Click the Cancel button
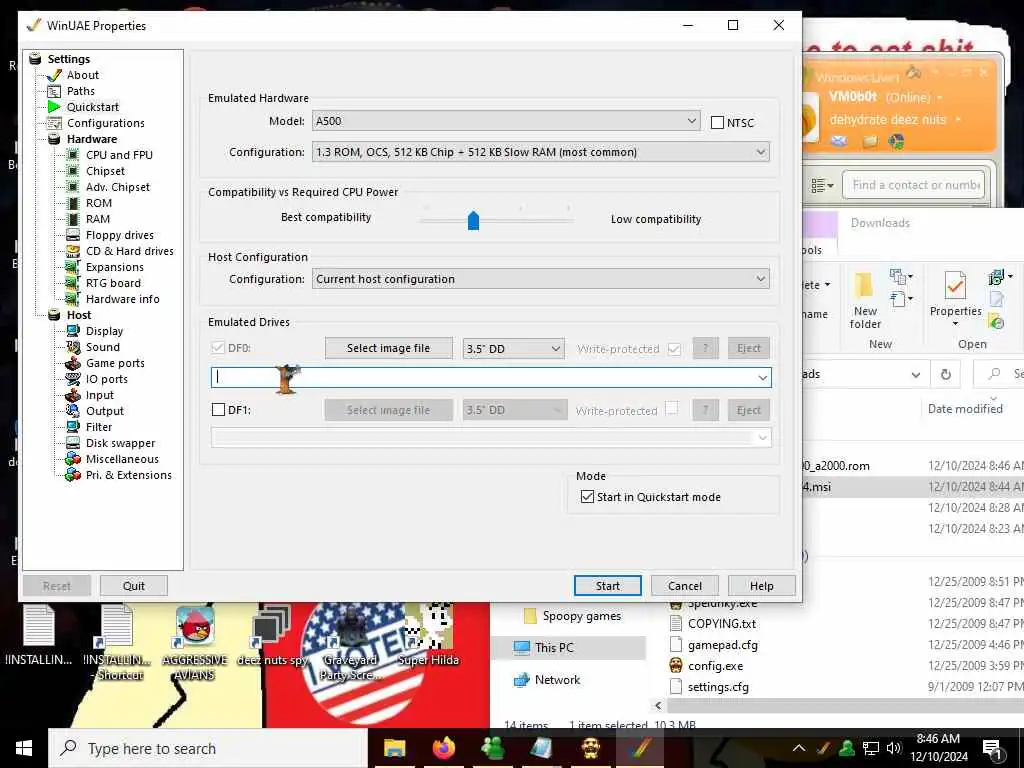Image resolution: width=1024 pixels, height=768 pixels. point(684,586)
